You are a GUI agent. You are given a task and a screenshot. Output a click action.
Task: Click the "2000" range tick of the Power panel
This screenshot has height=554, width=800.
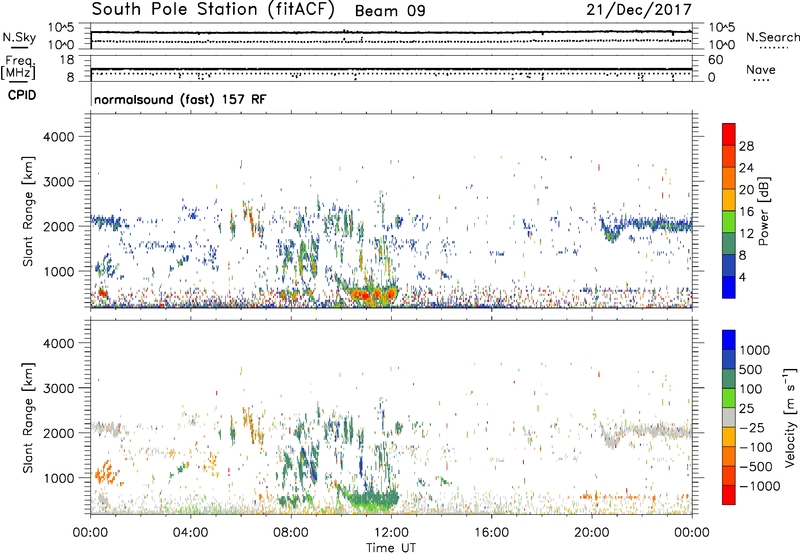[58, 226]
